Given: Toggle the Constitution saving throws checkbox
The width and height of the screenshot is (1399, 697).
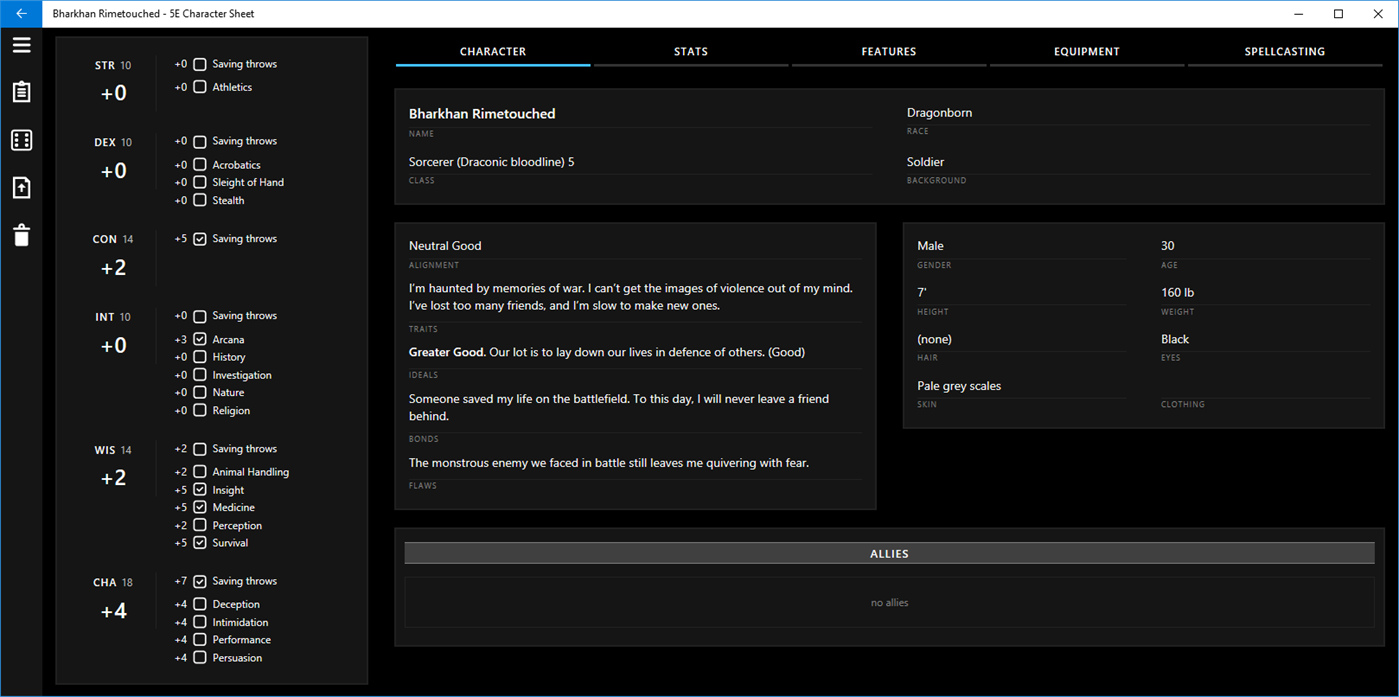Looking at the screenshot, I should pos(198,238).
